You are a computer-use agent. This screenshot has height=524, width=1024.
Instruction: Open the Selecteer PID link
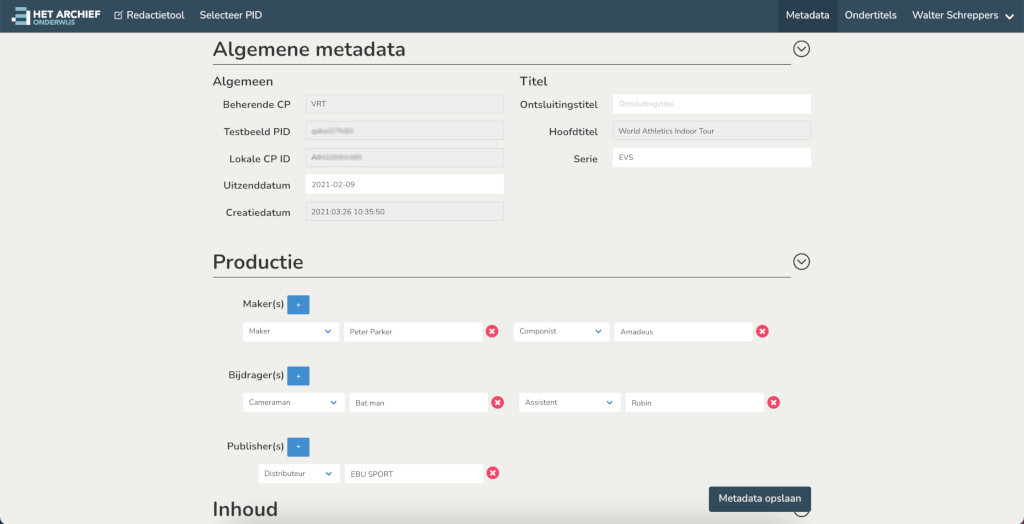click(231, 15)
